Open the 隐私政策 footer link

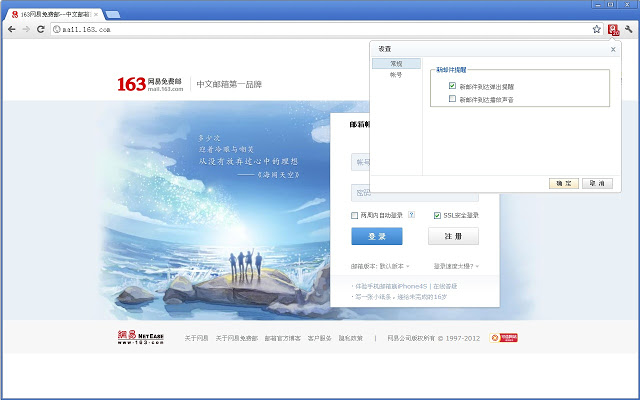click(351, 338)
